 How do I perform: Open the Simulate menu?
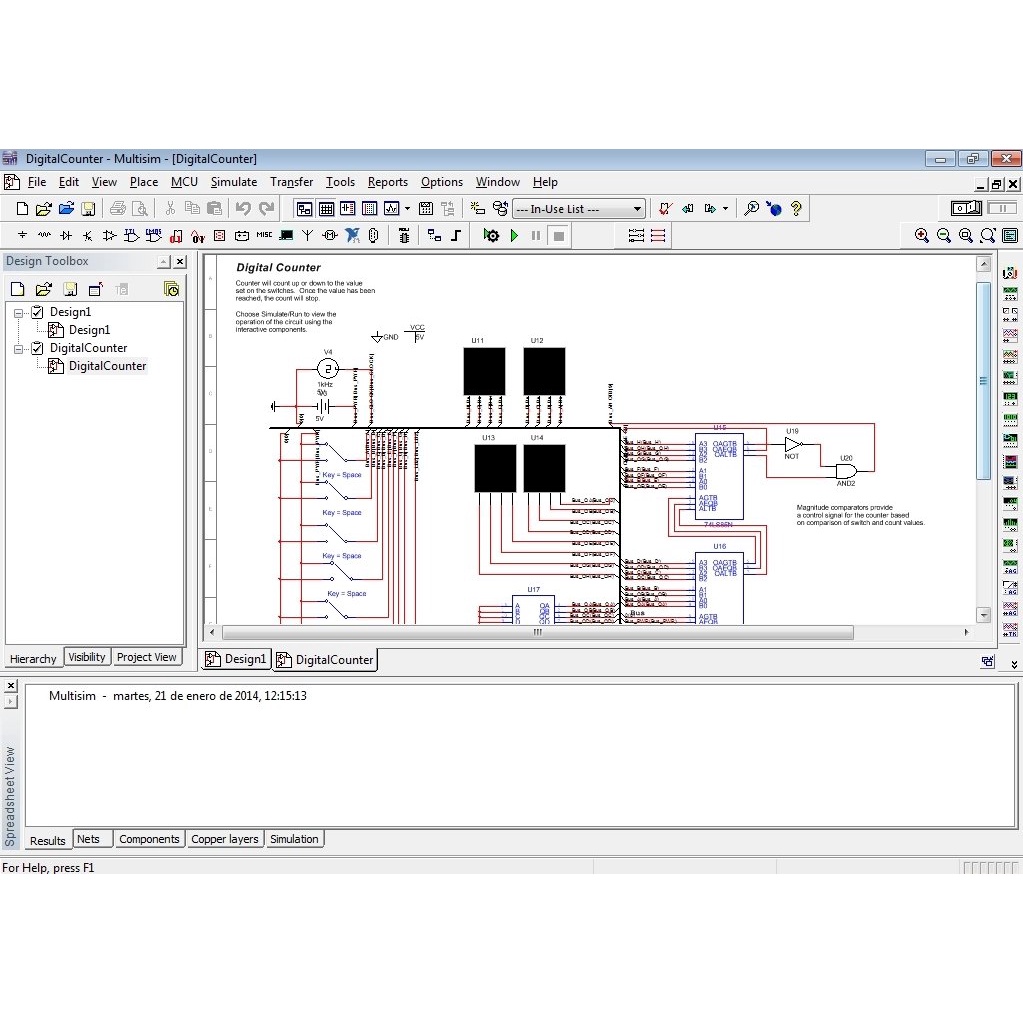coord(233,182)
